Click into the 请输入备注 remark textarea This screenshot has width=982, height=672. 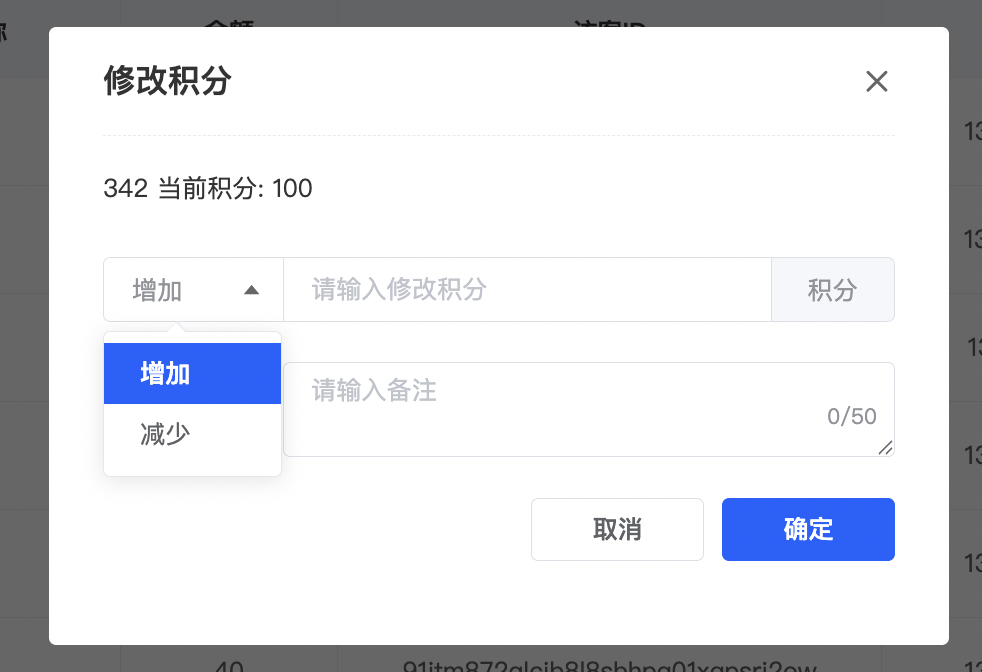point(560,400)
